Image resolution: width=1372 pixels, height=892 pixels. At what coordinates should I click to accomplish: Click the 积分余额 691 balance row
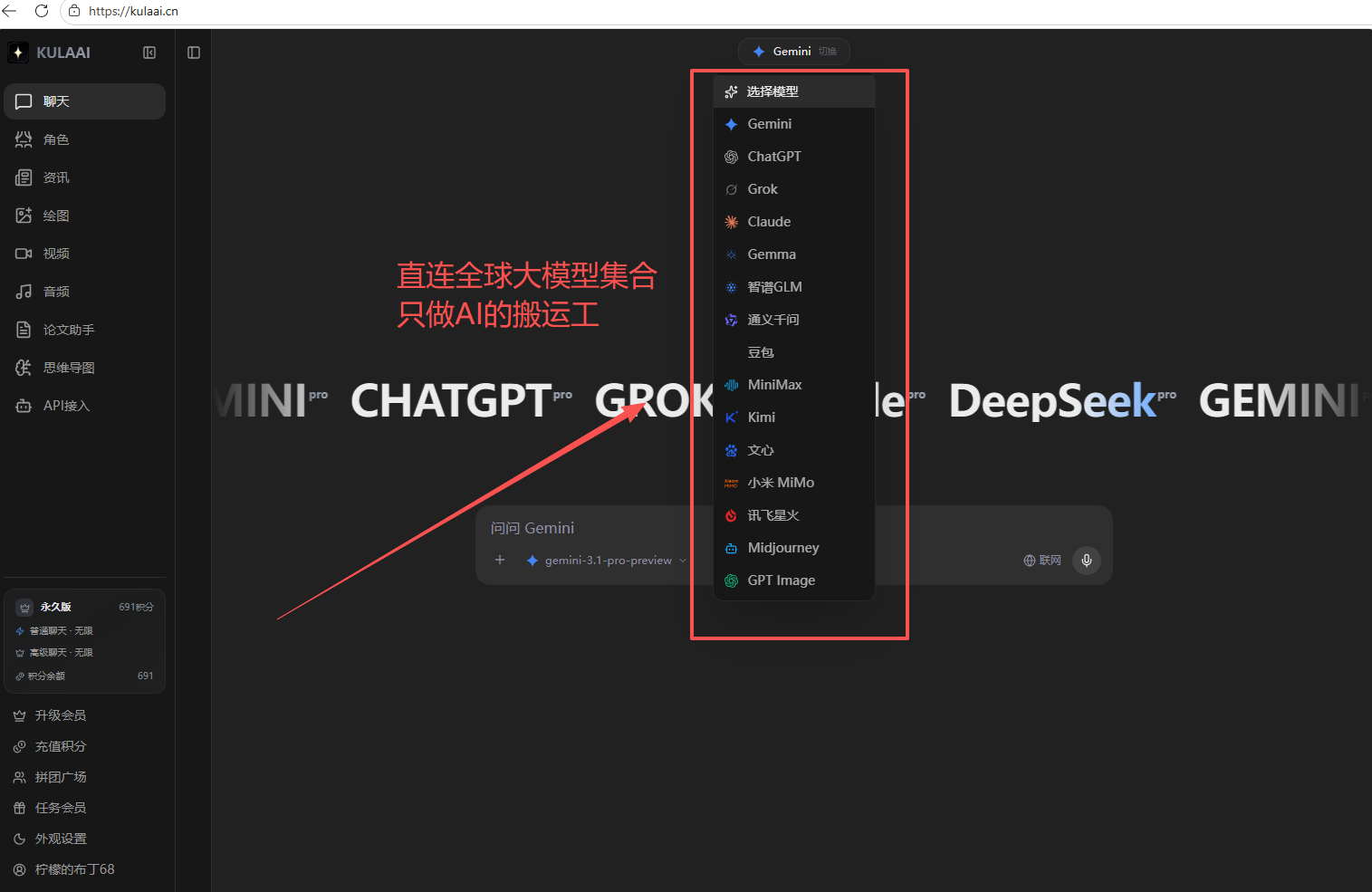(x=85, y=676)
